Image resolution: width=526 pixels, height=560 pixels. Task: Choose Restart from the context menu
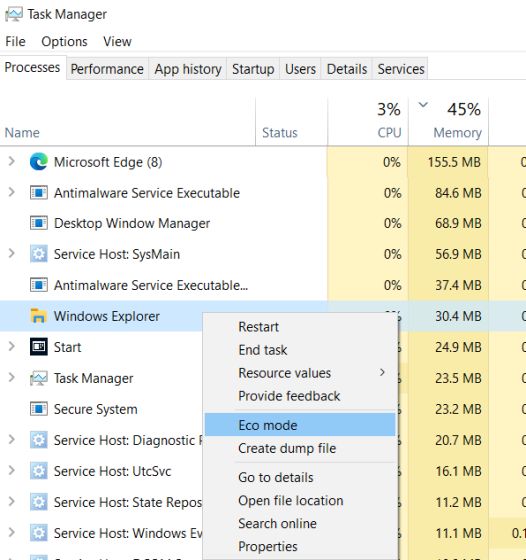(300, 327)
